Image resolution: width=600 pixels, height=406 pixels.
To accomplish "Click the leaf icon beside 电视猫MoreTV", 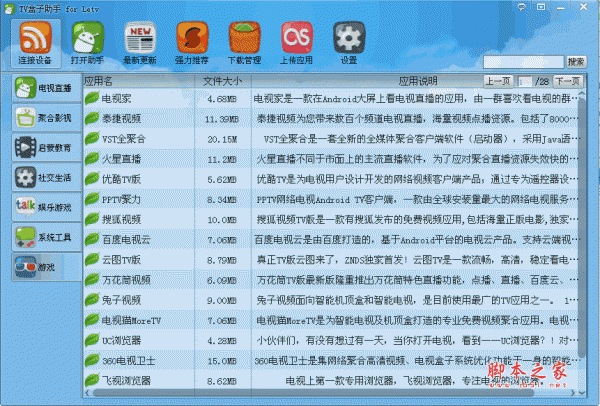I will (92, 320).
